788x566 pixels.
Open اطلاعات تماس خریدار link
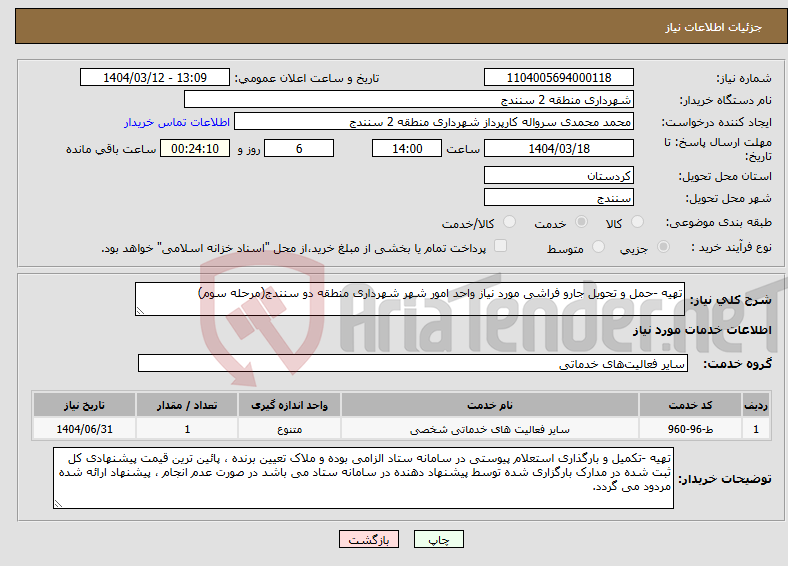tap(177, 122)
